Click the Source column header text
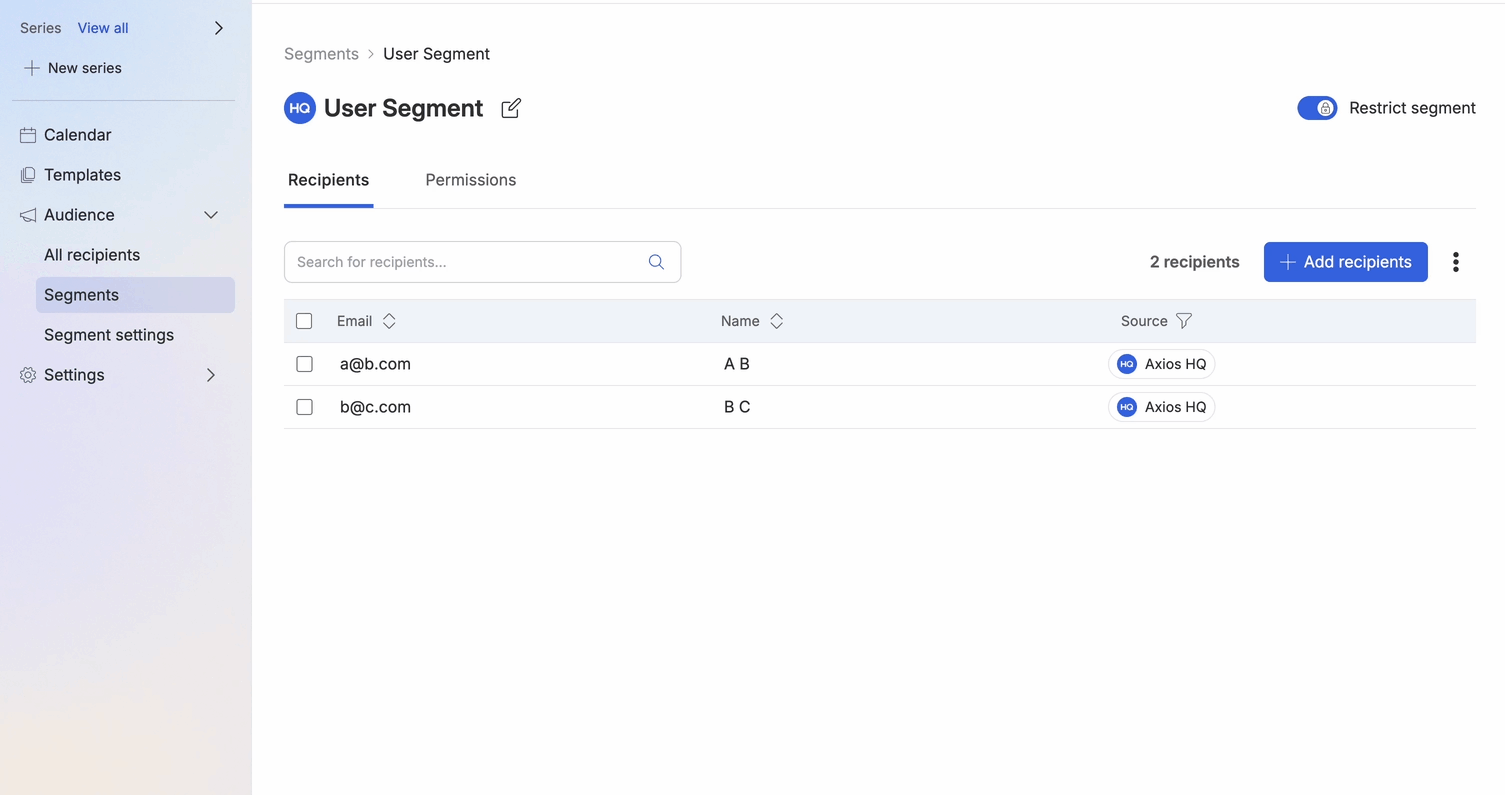The width and height of the screenshot is (1505, 795). [1144, 321]
